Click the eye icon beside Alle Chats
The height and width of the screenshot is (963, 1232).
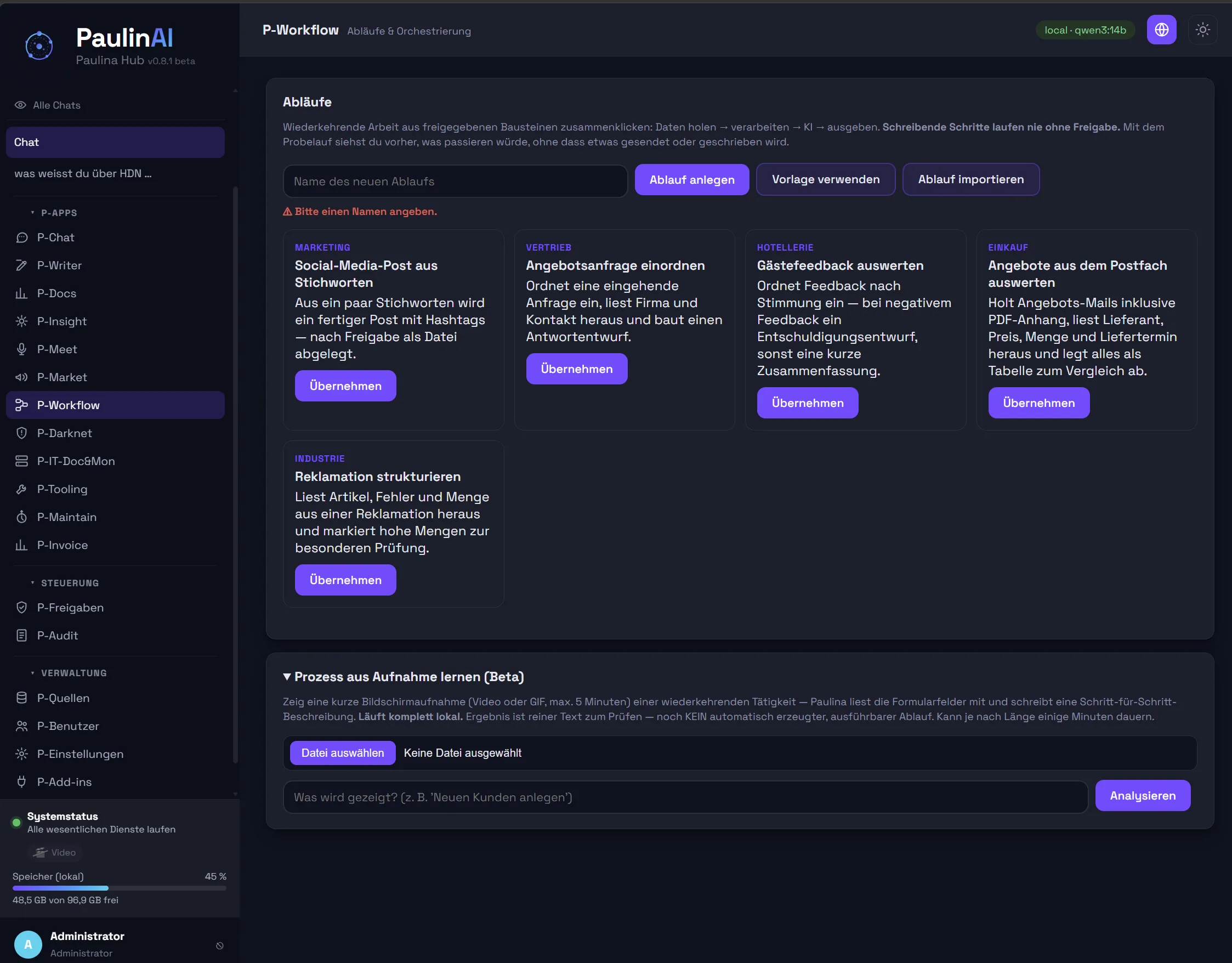pyautogui.click(x=20, y=105)
